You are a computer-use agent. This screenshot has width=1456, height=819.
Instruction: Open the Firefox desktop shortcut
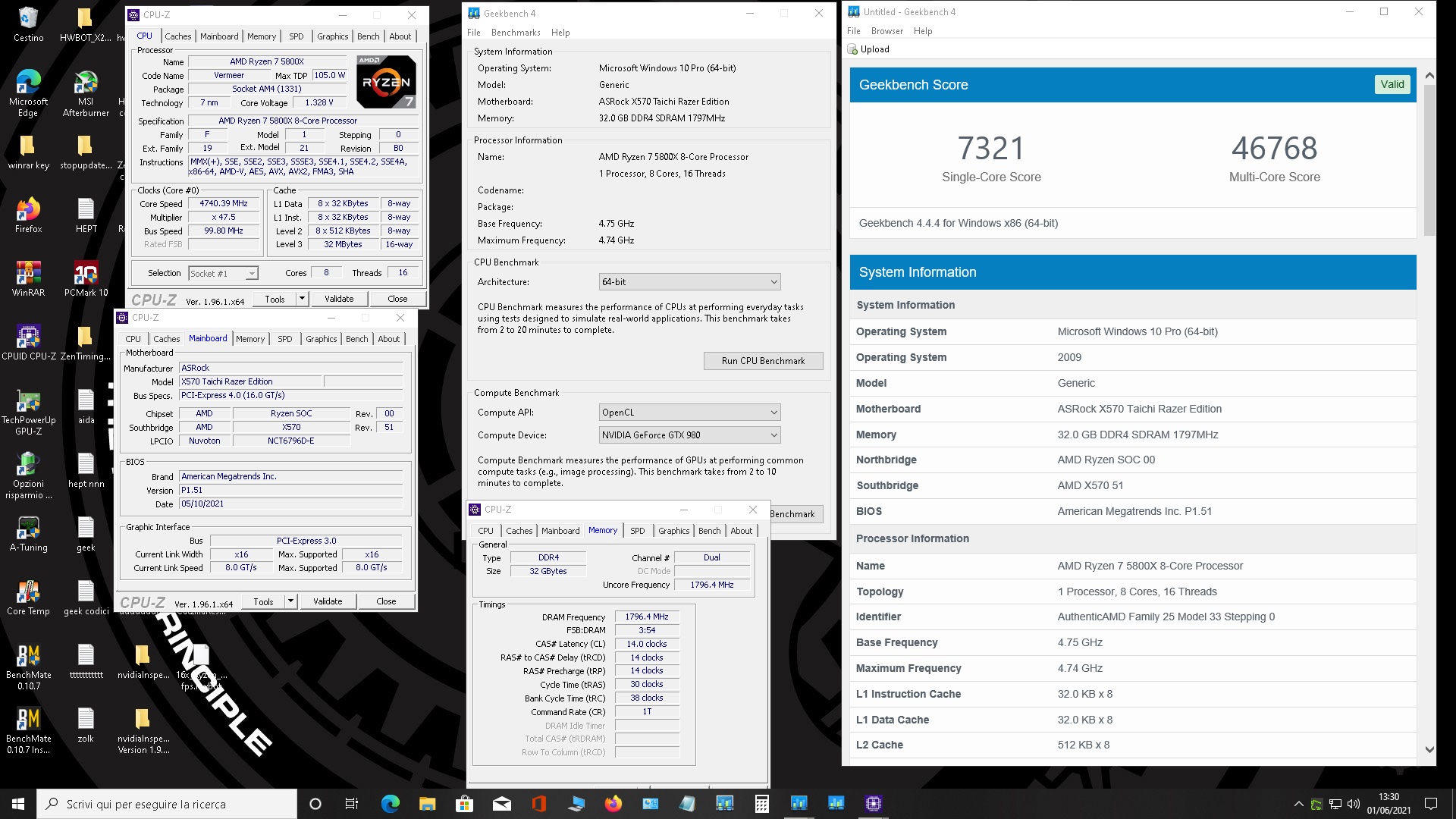tap(28, 215)
